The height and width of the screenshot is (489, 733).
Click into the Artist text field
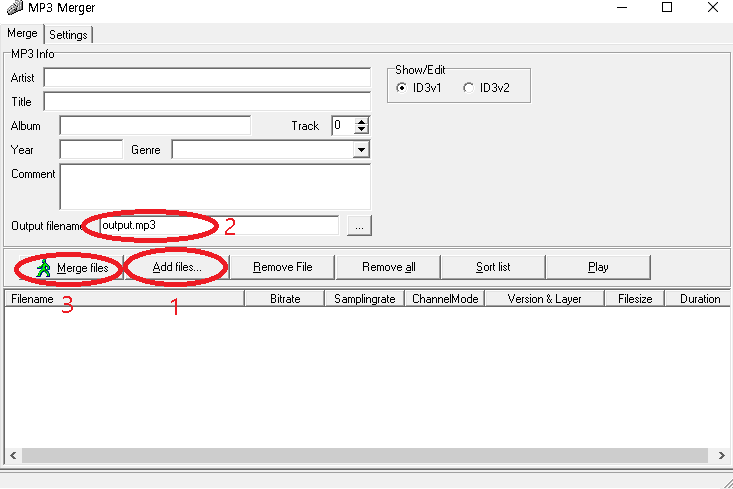207,78
